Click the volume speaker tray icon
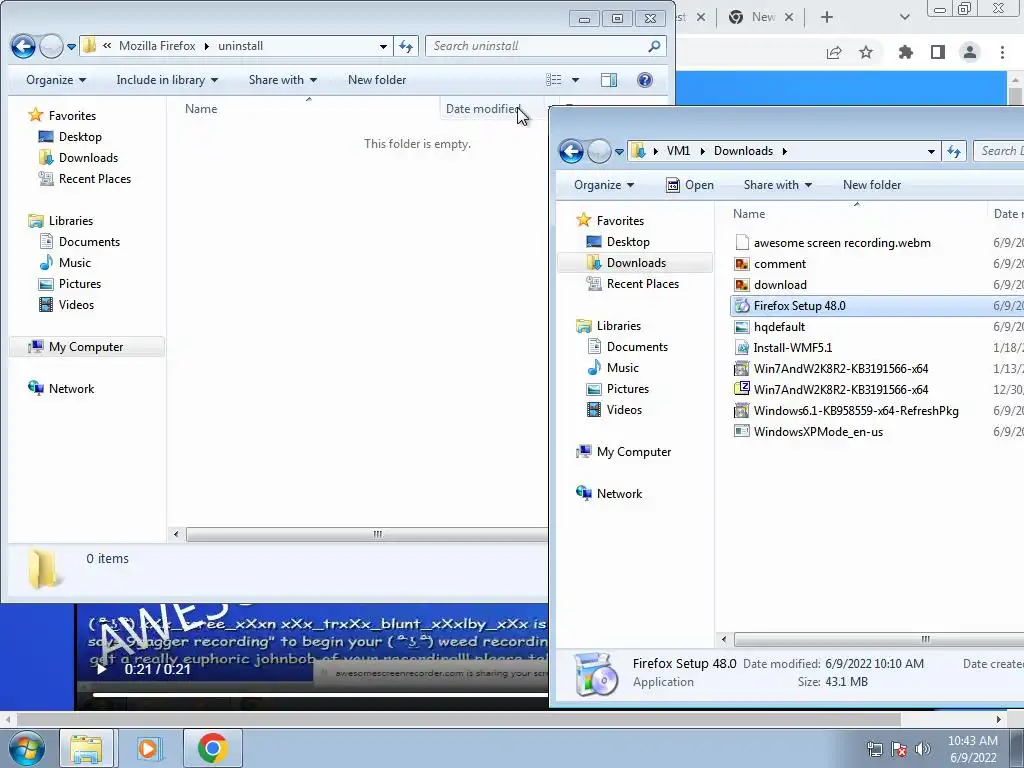The width and height of the screenshot is (1024, 768). click(x=923, y=749)
